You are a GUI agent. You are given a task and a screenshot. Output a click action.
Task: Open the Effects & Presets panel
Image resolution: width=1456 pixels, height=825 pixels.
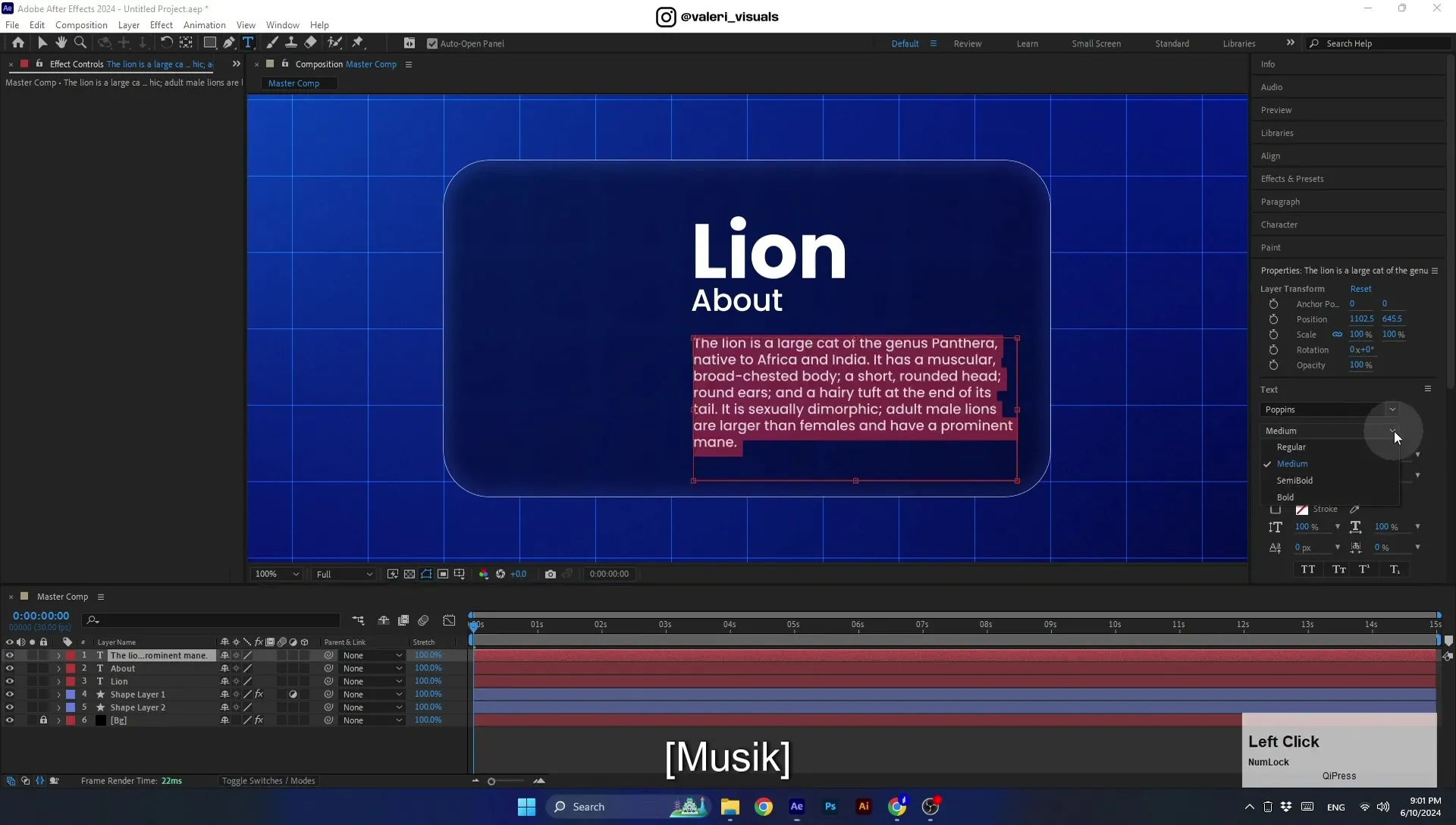1292,179
